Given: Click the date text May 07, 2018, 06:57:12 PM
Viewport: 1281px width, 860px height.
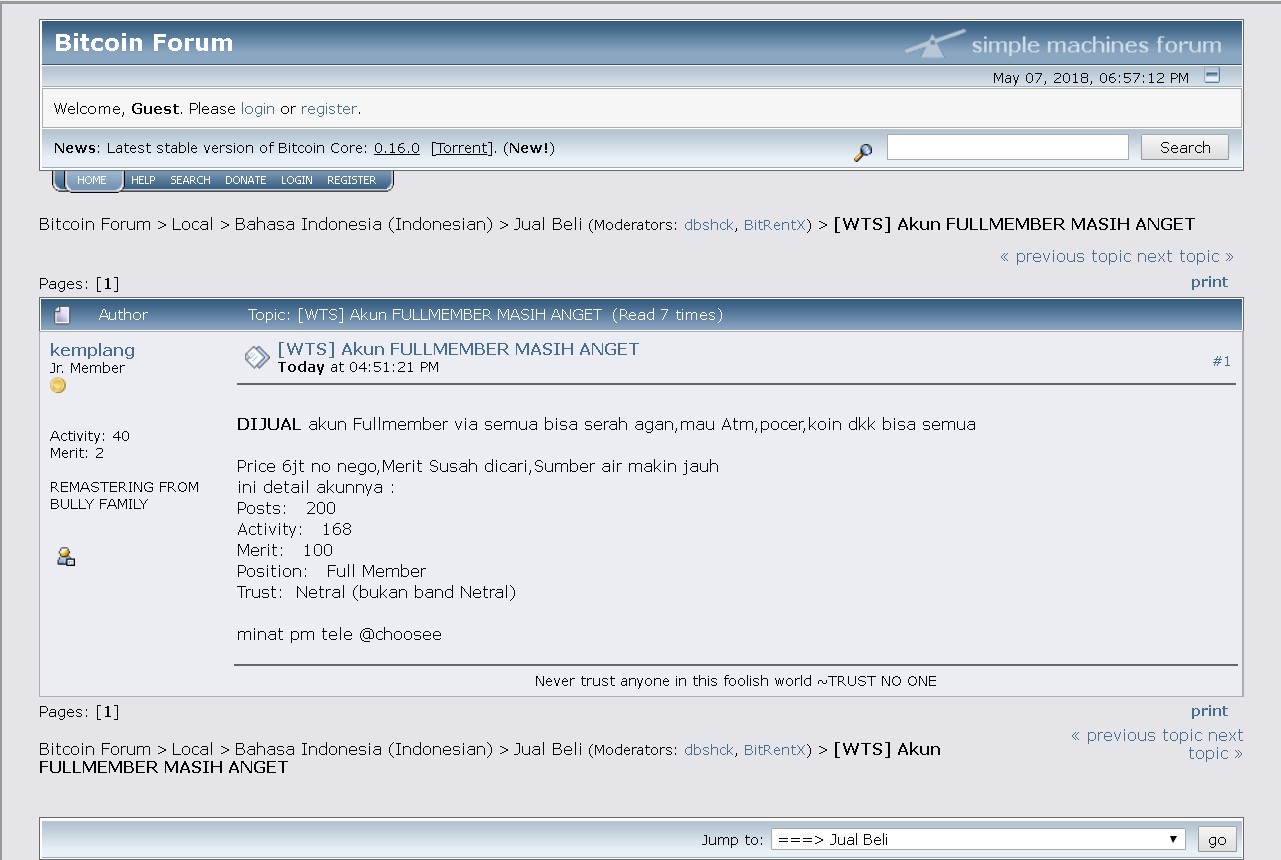Looking at the screenshot, I should pos(1091,77).
